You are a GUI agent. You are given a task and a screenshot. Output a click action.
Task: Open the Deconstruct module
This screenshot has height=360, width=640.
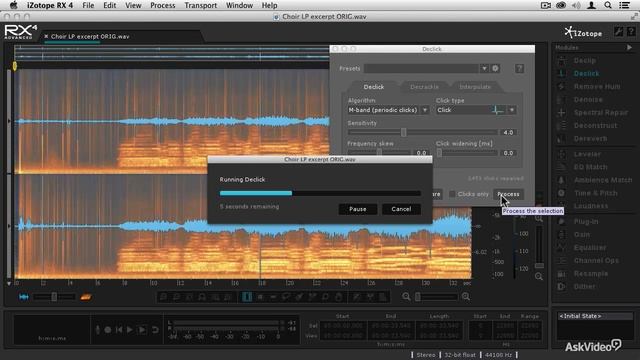point(595,126)
